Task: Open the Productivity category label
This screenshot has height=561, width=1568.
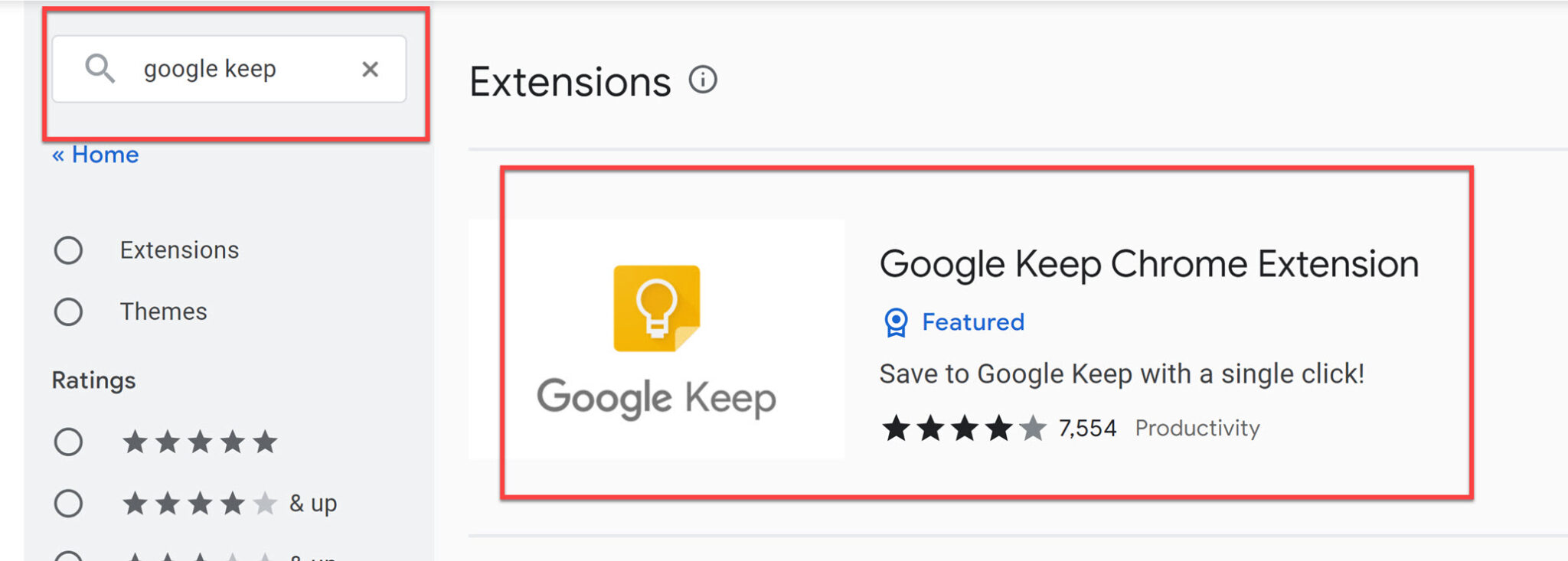Action: click(1197, 428)
